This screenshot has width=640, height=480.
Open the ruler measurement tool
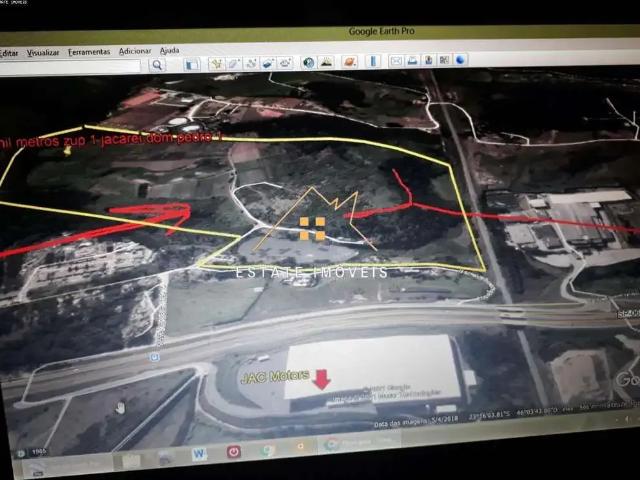point(372,61)
